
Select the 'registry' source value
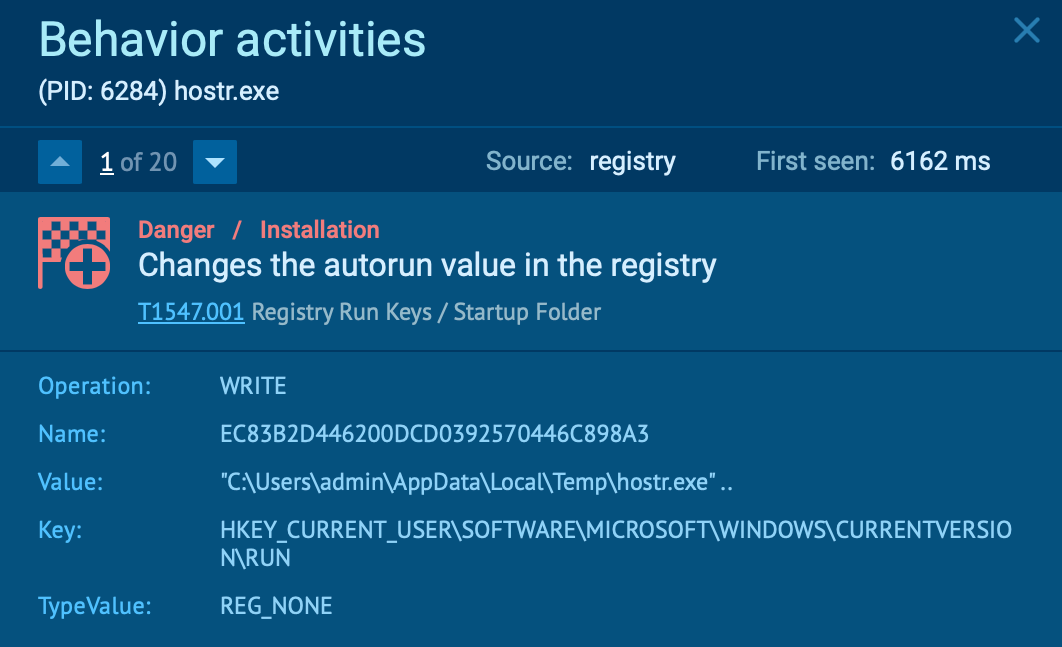click(x=632, y=161)
